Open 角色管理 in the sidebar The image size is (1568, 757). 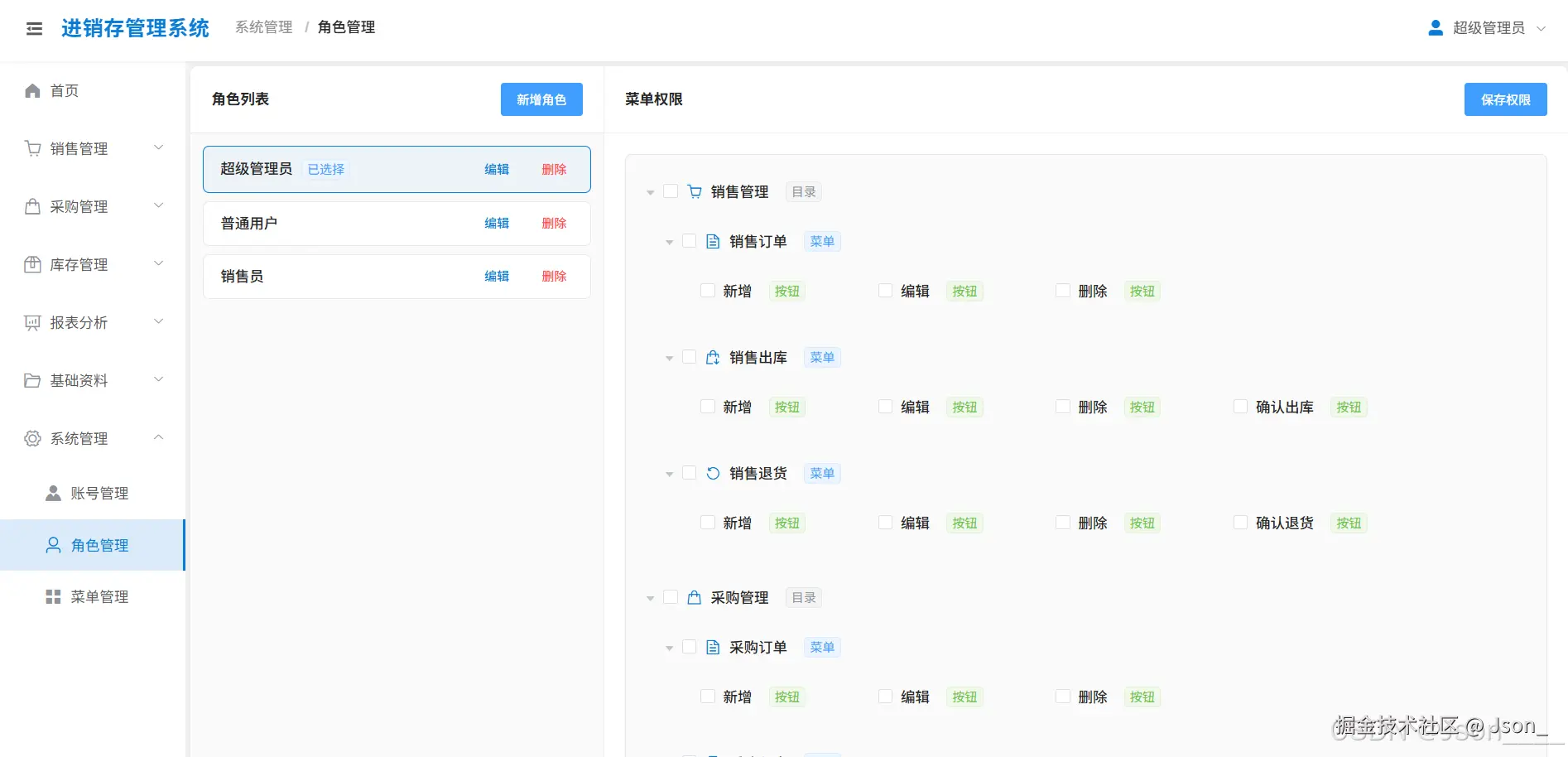pyautogui.click(x=93, y=545)
